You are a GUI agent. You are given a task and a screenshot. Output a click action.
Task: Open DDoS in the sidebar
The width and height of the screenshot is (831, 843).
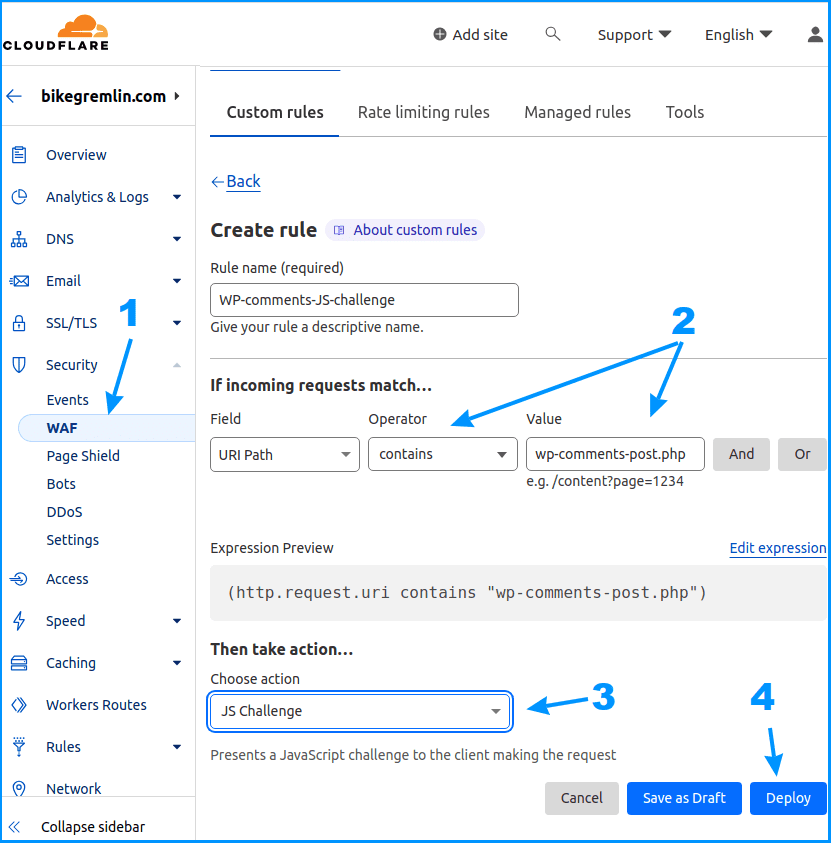tap(65, 512)
